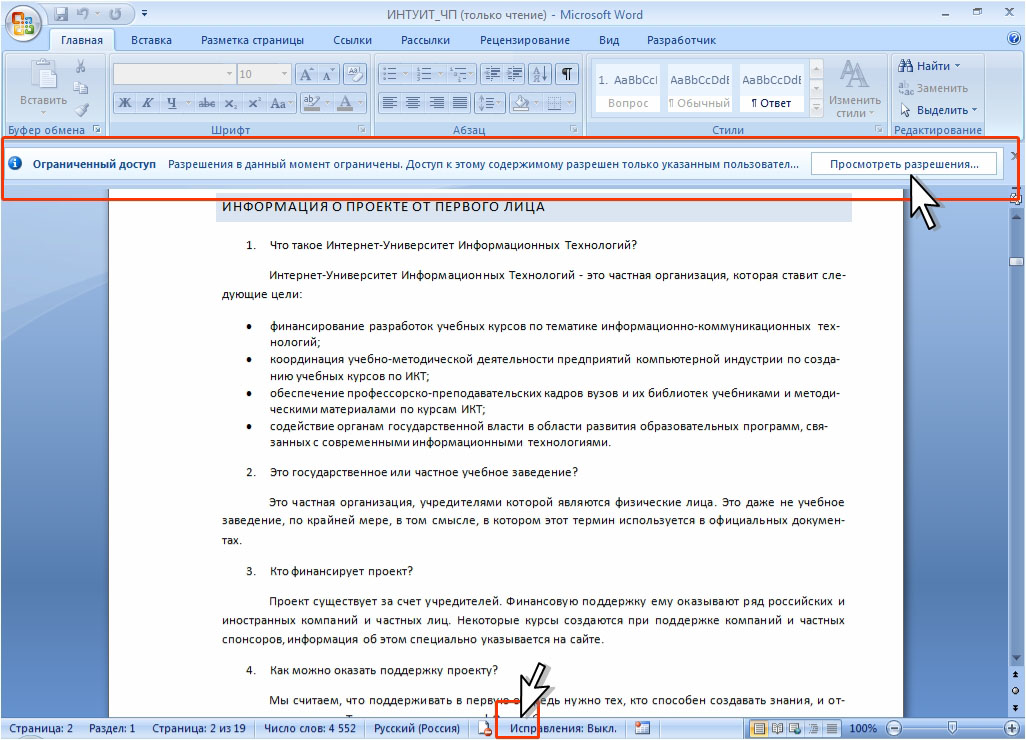Click the Вставить paste button
This screenshot has width=1026, height=740.
point(43,88)
